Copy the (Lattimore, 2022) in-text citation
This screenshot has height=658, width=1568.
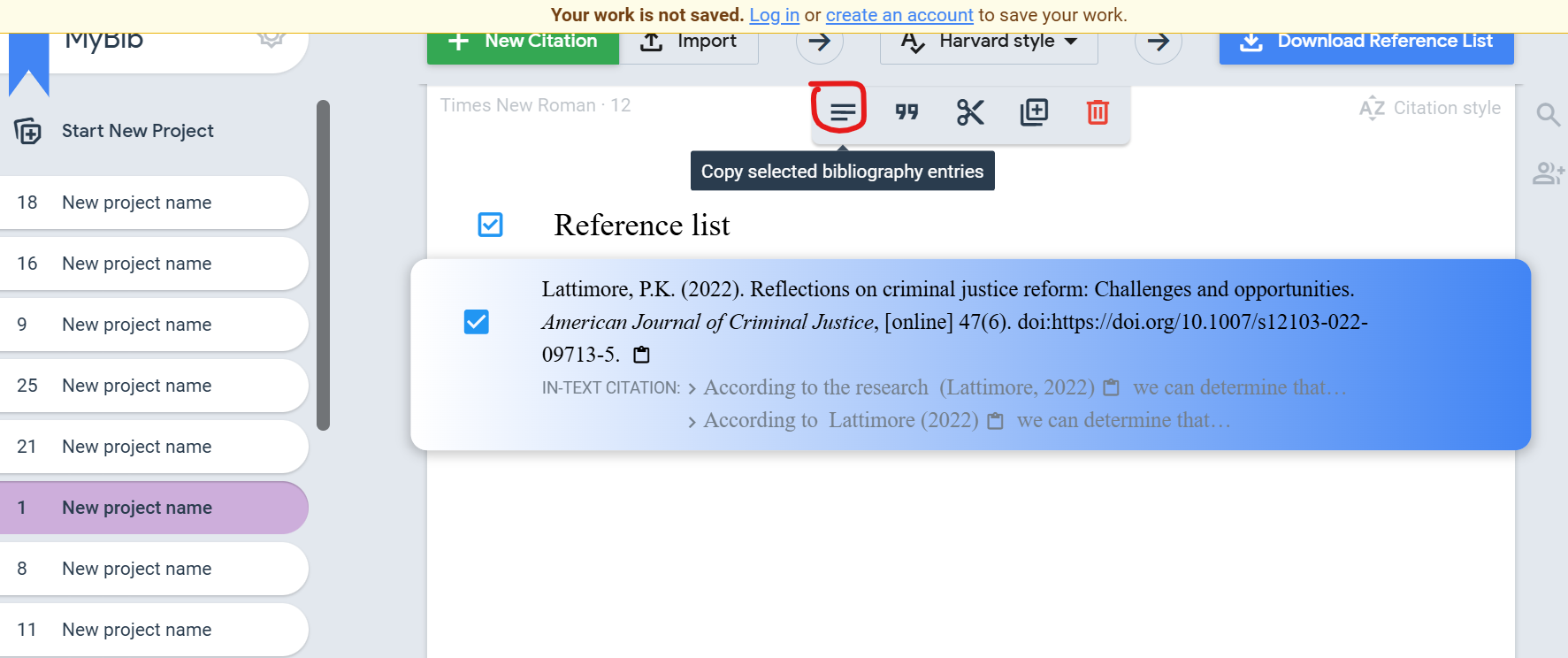click(1112, 388)
